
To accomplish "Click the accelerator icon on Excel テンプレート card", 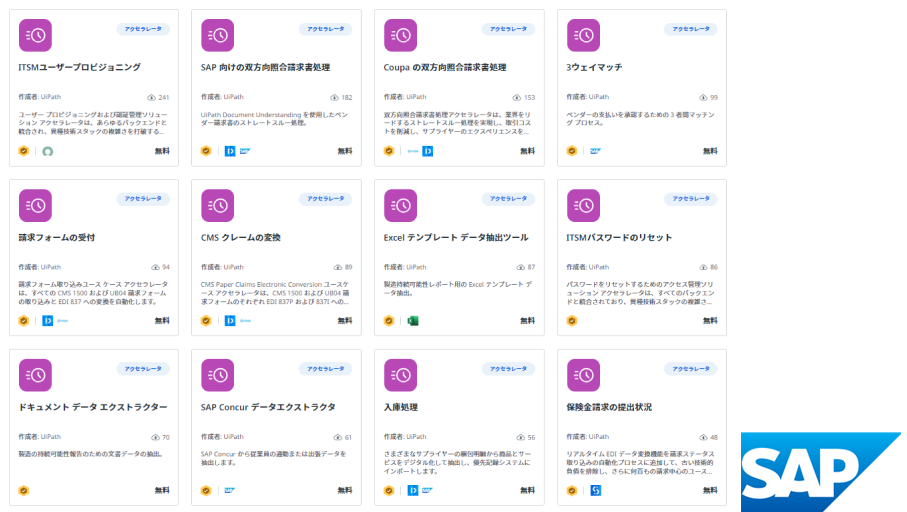I will [400, 205].
